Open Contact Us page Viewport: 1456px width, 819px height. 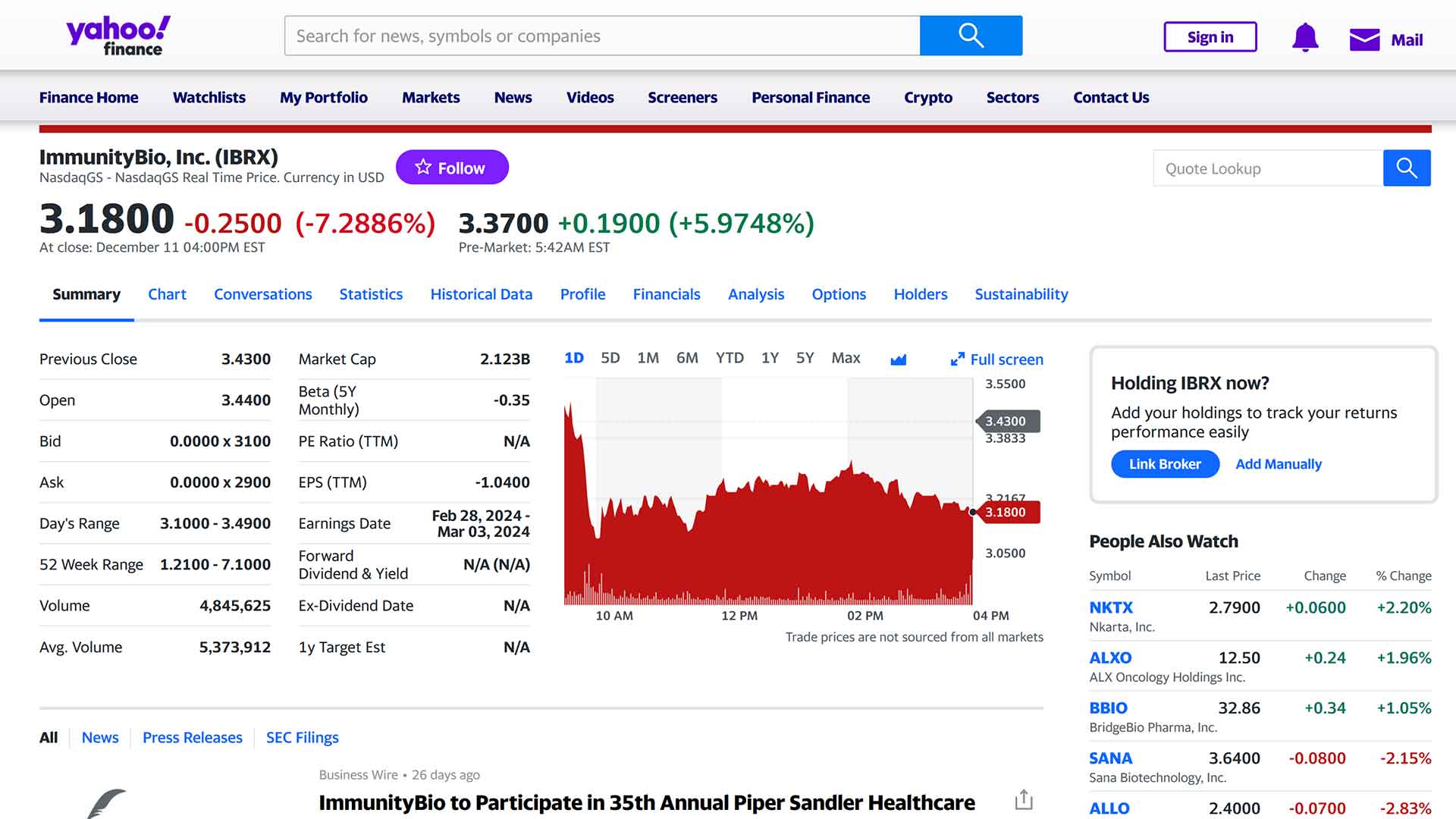(x=1111, y=97)
